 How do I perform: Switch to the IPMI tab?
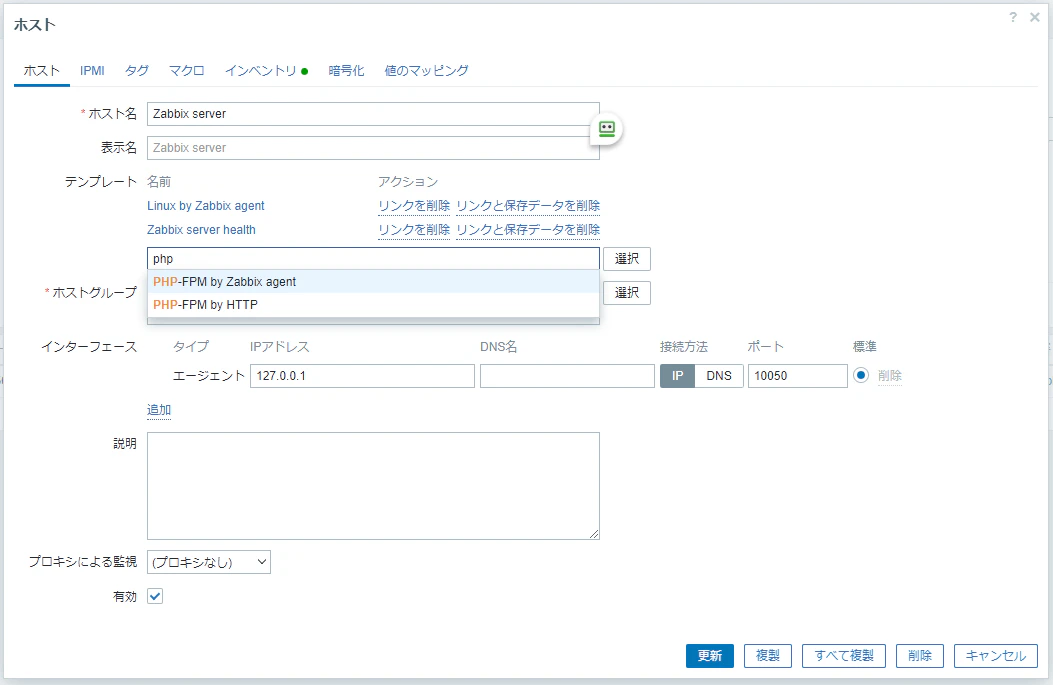point(92,71)
